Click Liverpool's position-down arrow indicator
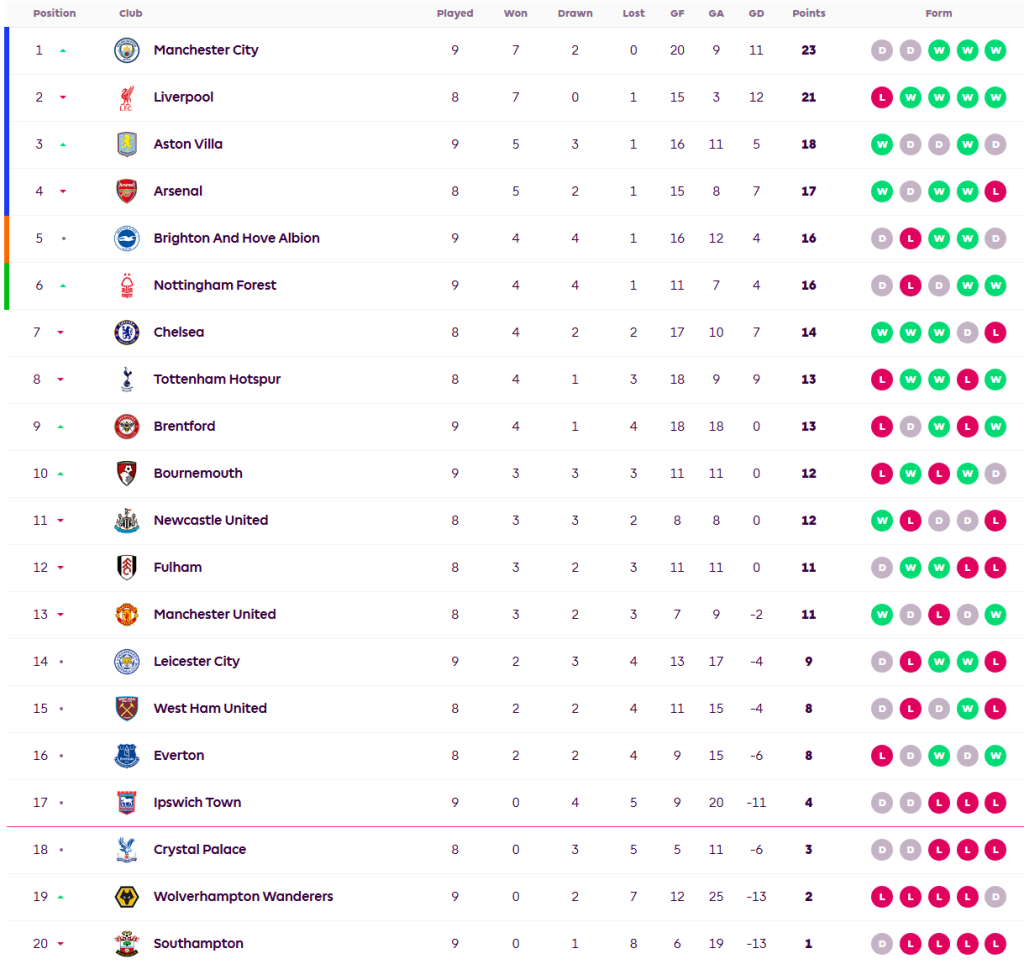The height and width of the screenshot is (964, 1024). (63, 98)
